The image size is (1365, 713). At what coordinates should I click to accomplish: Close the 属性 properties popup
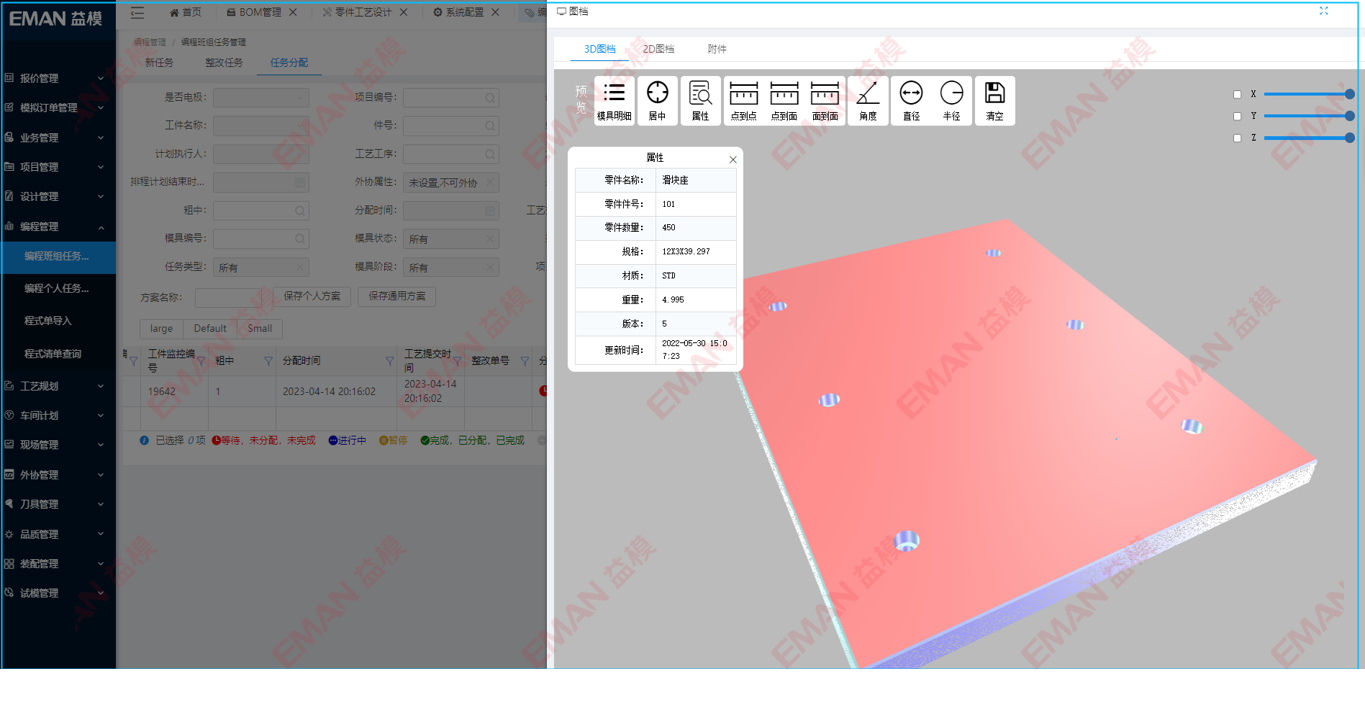(732, 160)
